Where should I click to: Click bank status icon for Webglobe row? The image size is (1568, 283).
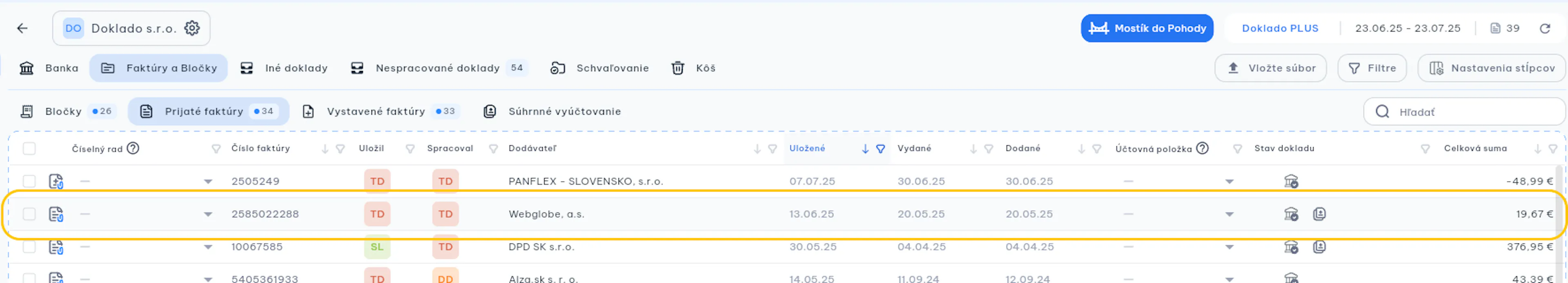pos(1290,214)
